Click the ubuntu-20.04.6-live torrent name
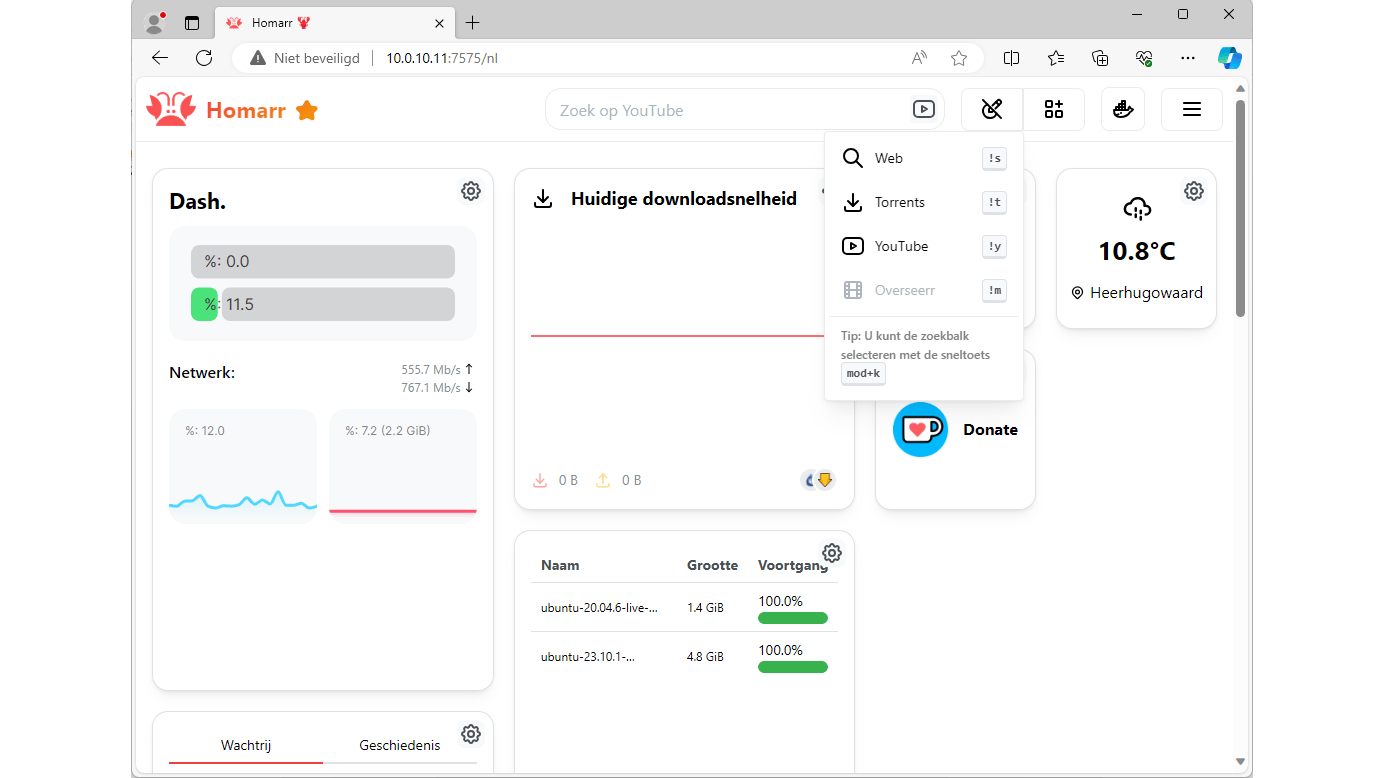This screenshot has width=1383, height=778. coord(599,607)
